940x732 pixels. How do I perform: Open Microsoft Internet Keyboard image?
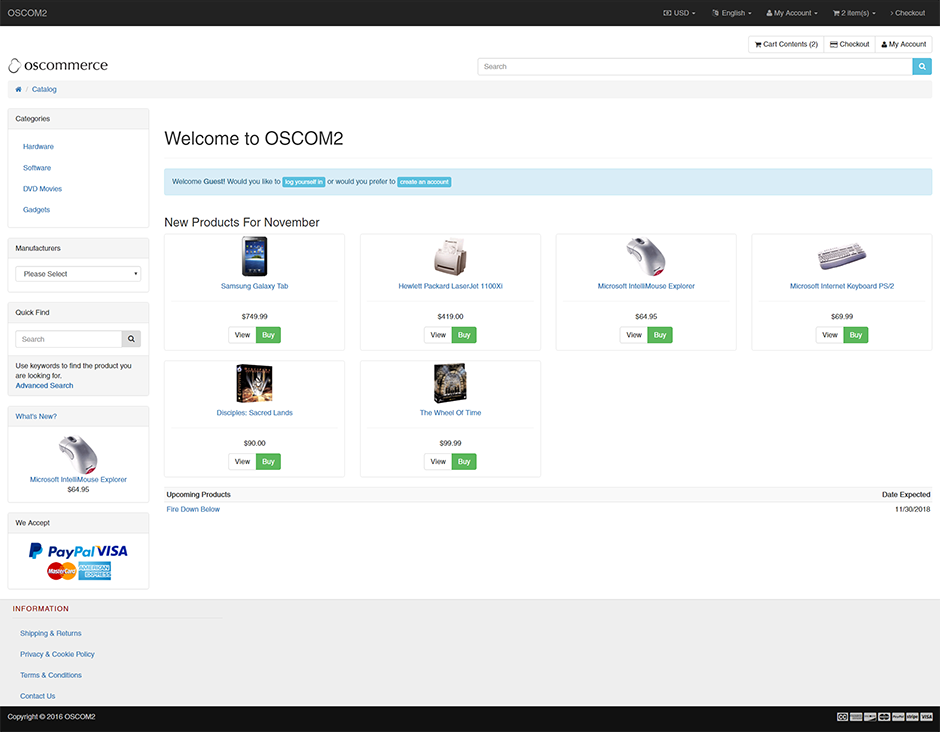842,256
